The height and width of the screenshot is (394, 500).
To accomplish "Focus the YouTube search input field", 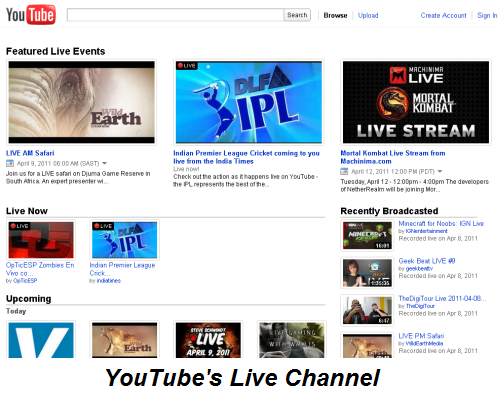I will pyautogui.click(x=175, y=15).
